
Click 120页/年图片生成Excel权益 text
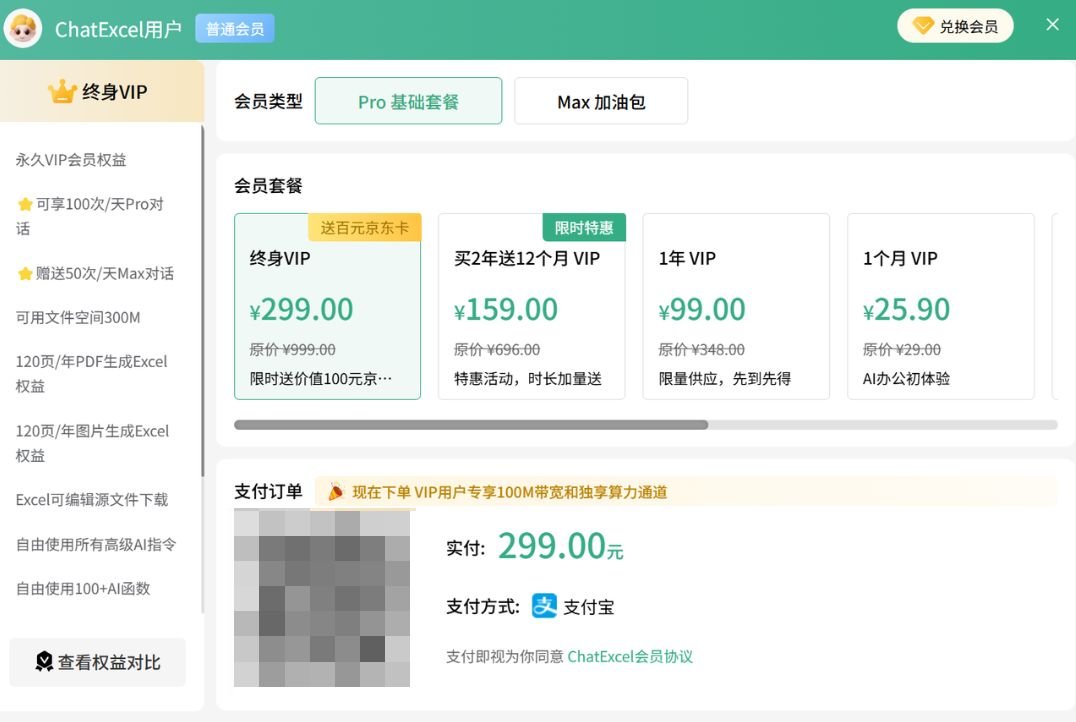click(x=93, y=443)
